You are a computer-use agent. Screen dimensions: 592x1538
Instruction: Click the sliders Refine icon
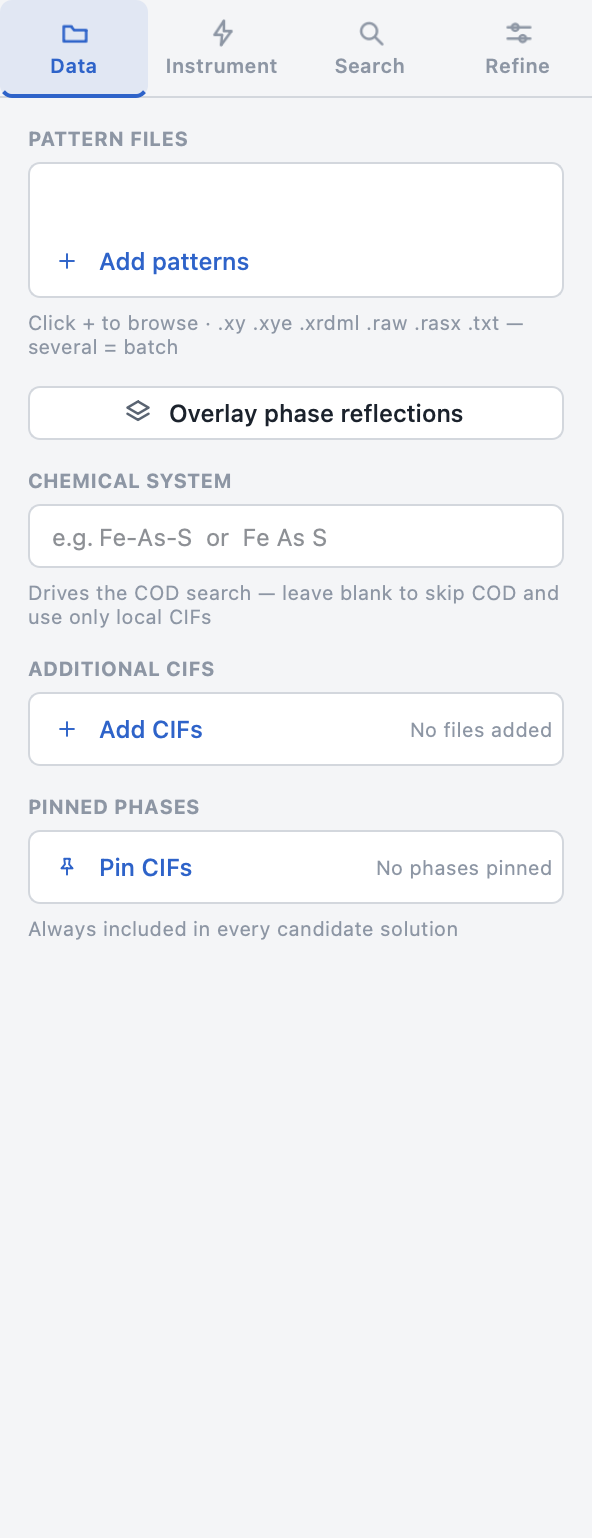[518, 34]
